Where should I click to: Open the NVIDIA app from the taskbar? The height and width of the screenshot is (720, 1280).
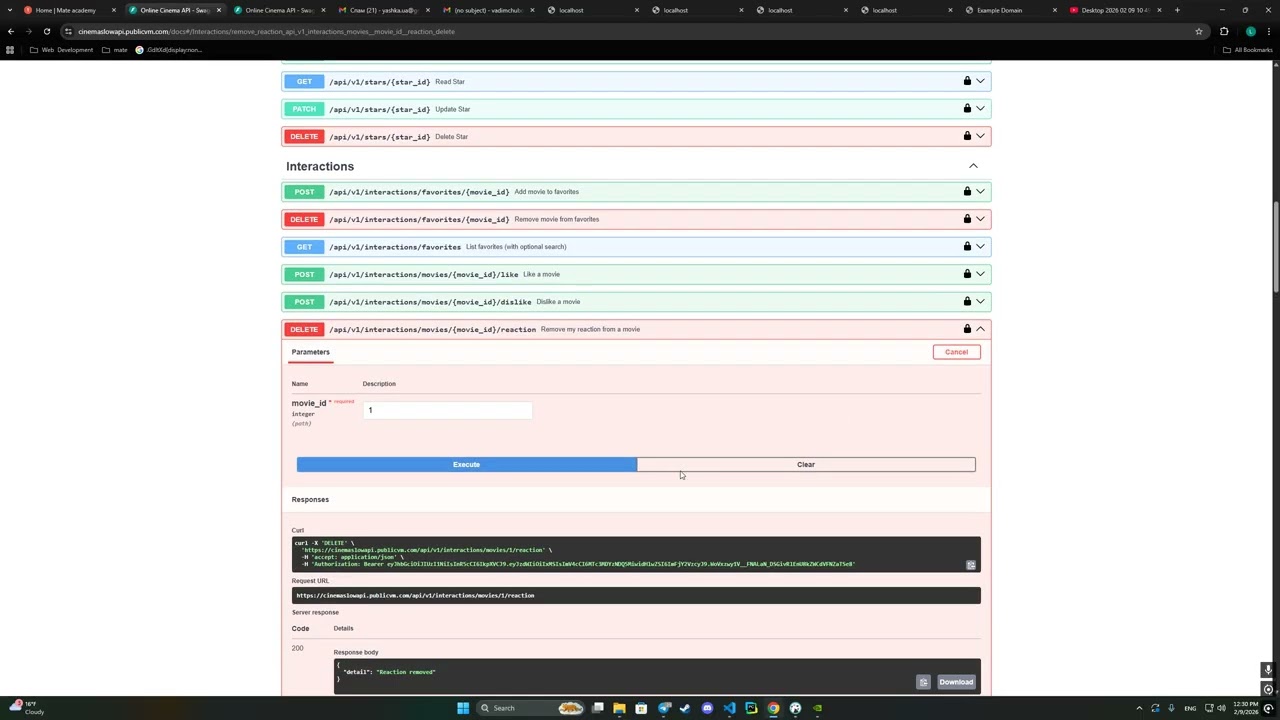pos(817,708)
